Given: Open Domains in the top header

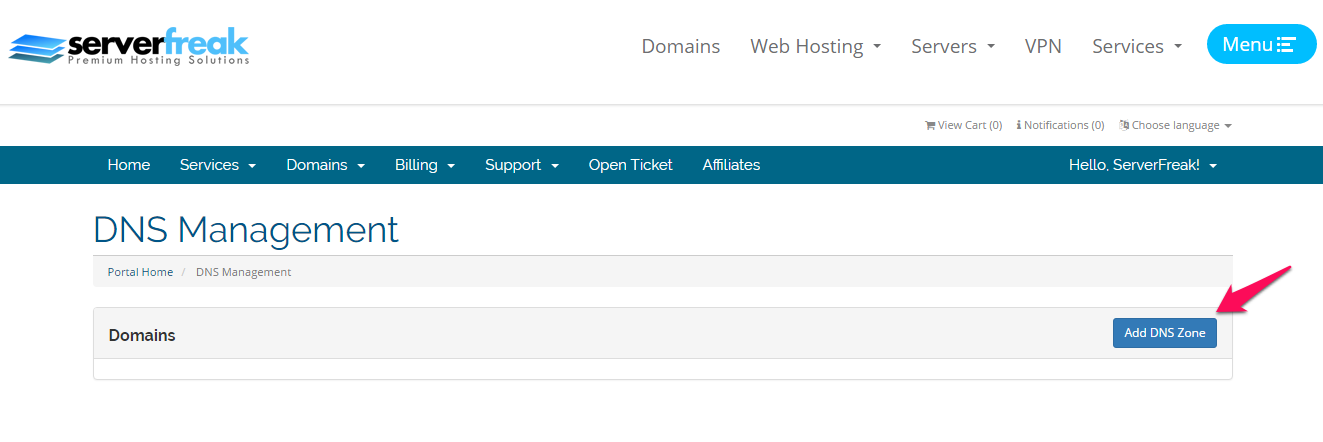Looking at the screenshot, I should [x=681, y=46].
